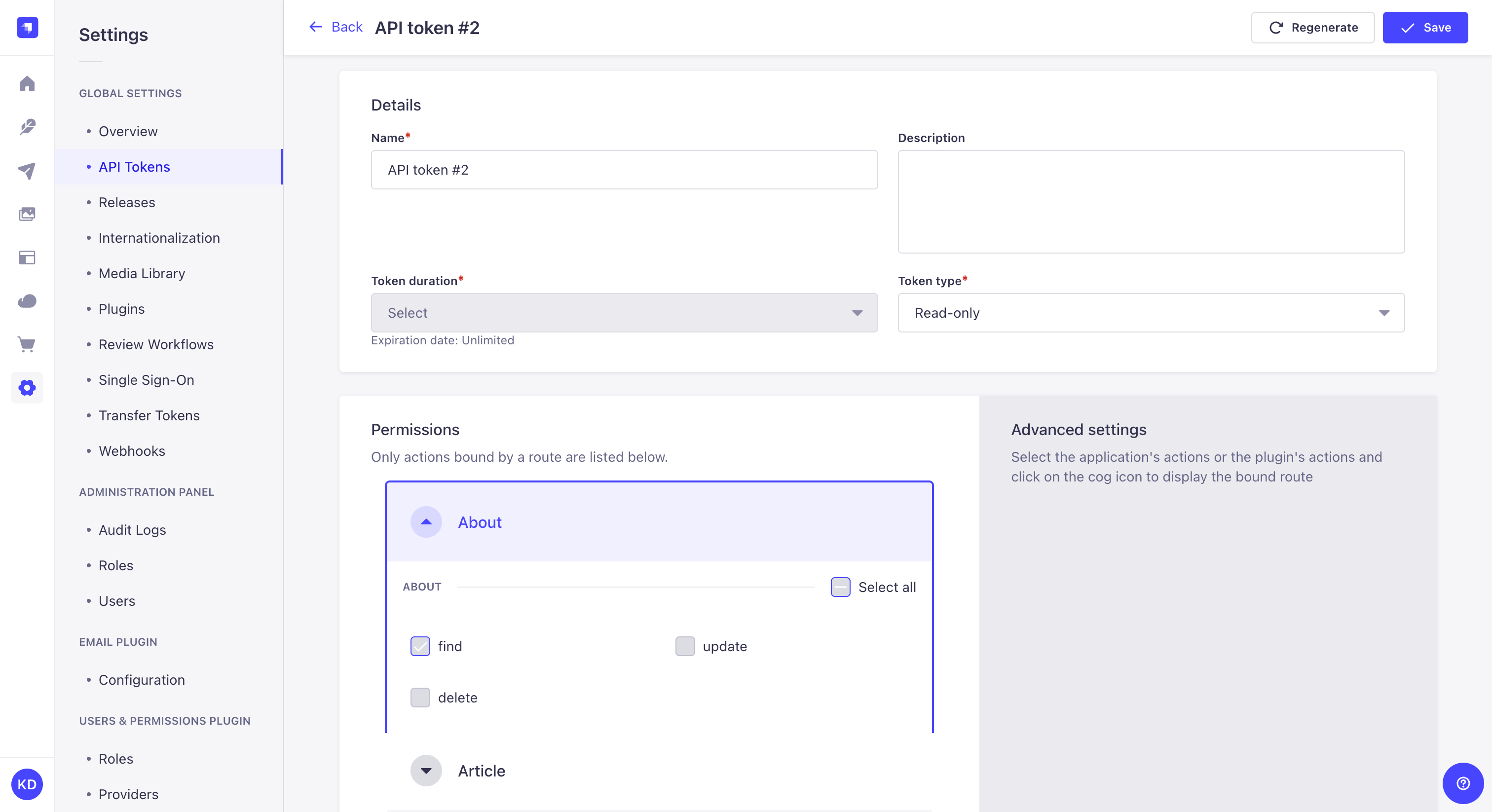Check the update permission for About
The image size is (1492, 812).
point(685,646)
